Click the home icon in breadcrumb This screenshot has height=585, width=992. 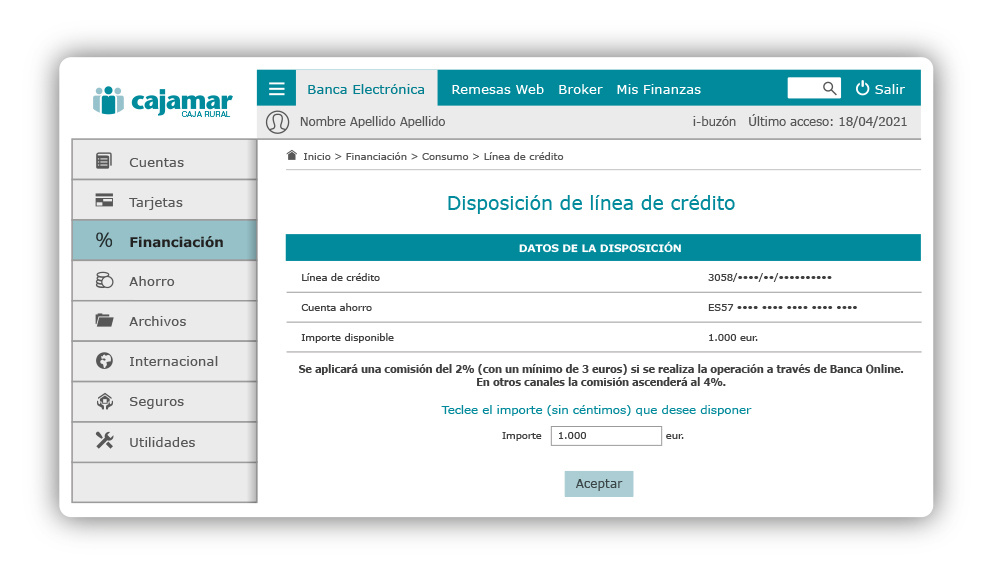[x=292, y=156]
